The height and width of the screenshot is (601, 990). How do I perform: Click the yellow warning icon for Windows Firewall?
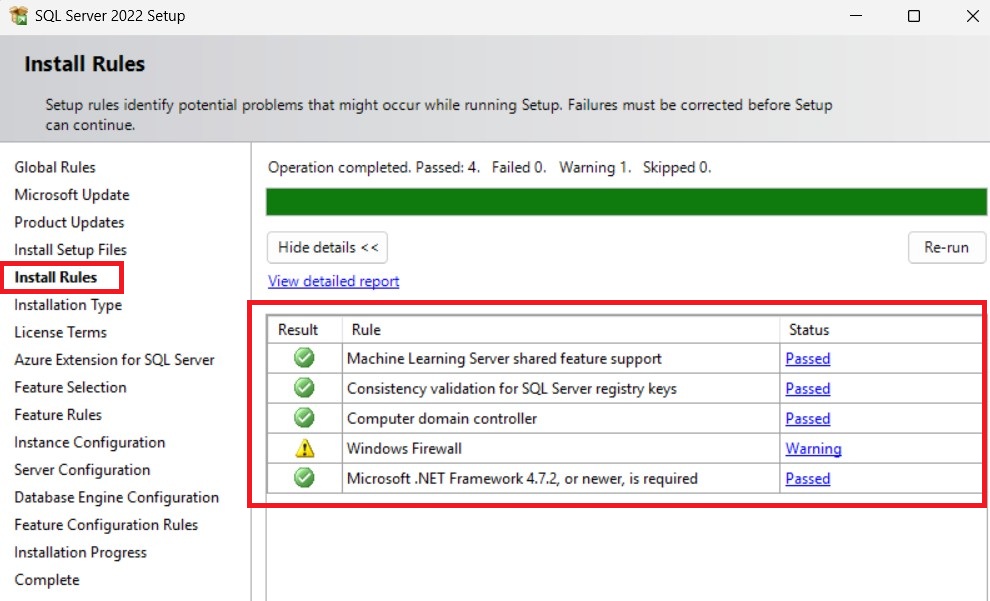(305, 449)
